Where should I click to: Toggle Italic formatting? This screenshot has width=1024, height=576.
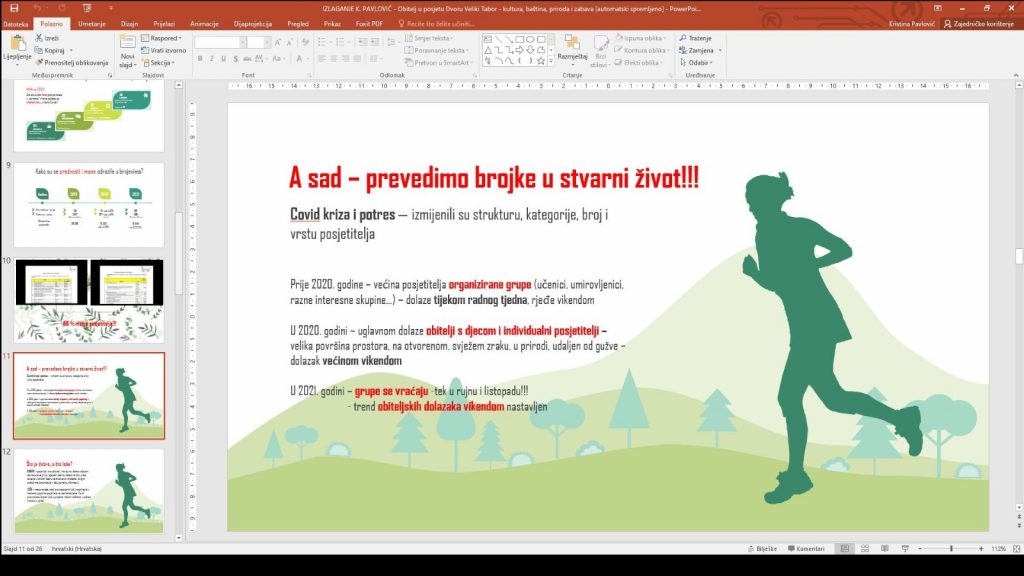click(x=212, y=59)
